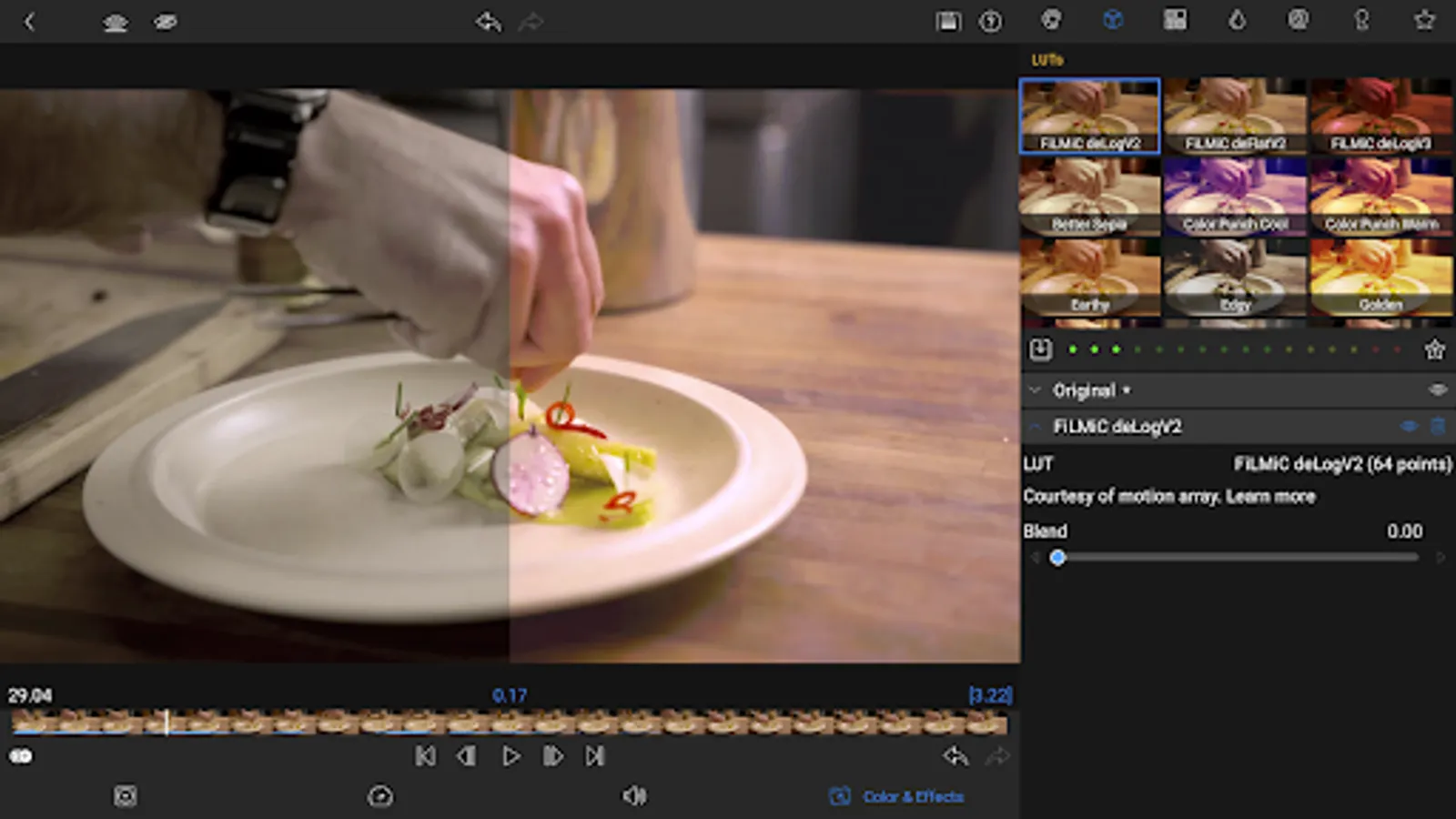Image resolution: width=1456 pixels, height=819 pixels.
Task: Toggle visibility of the Original row
Action: (1437, 389)
